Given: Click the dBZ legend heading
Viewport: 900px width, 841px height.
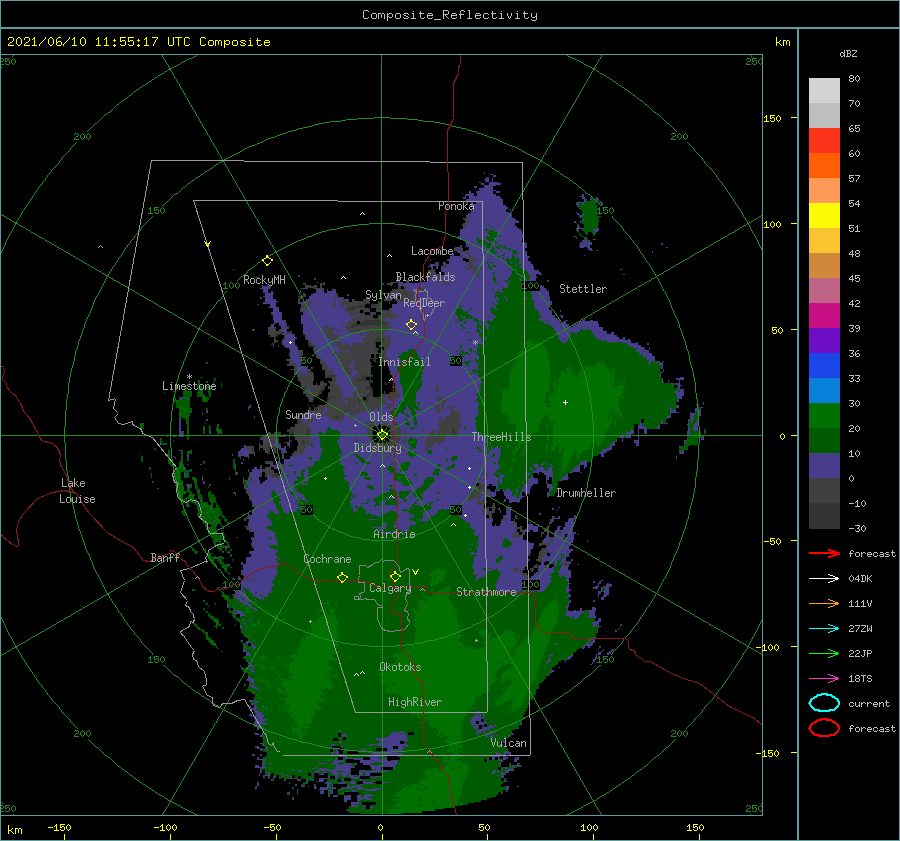Looking at the screenshot, I should (848, 53).
